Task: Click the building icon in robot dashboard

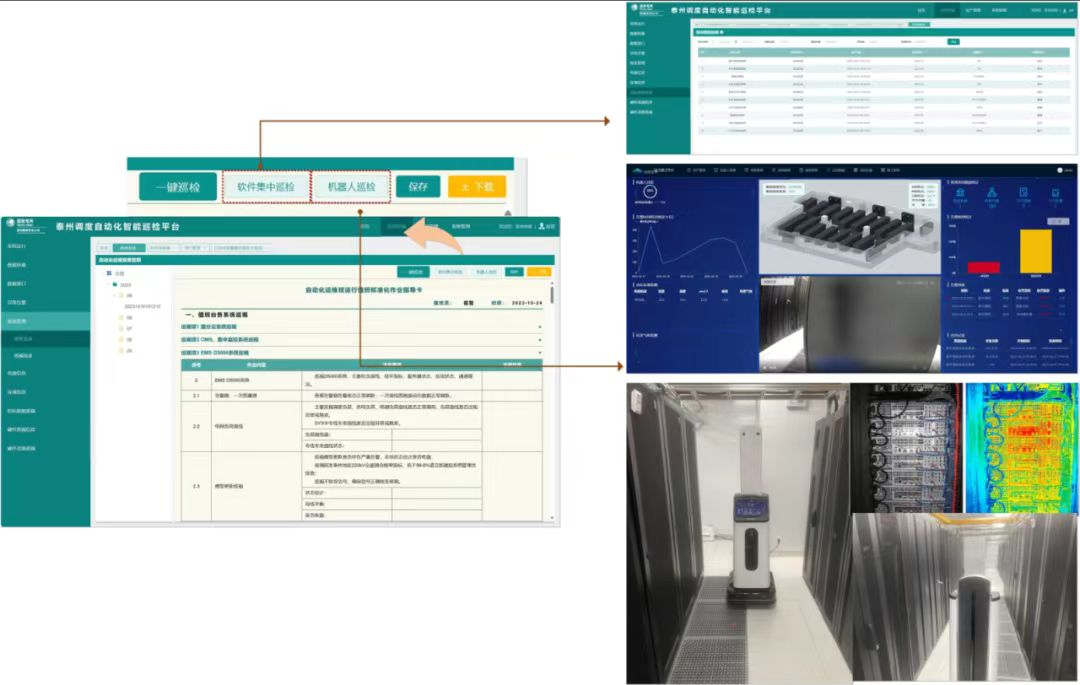Action: (959, 193)
